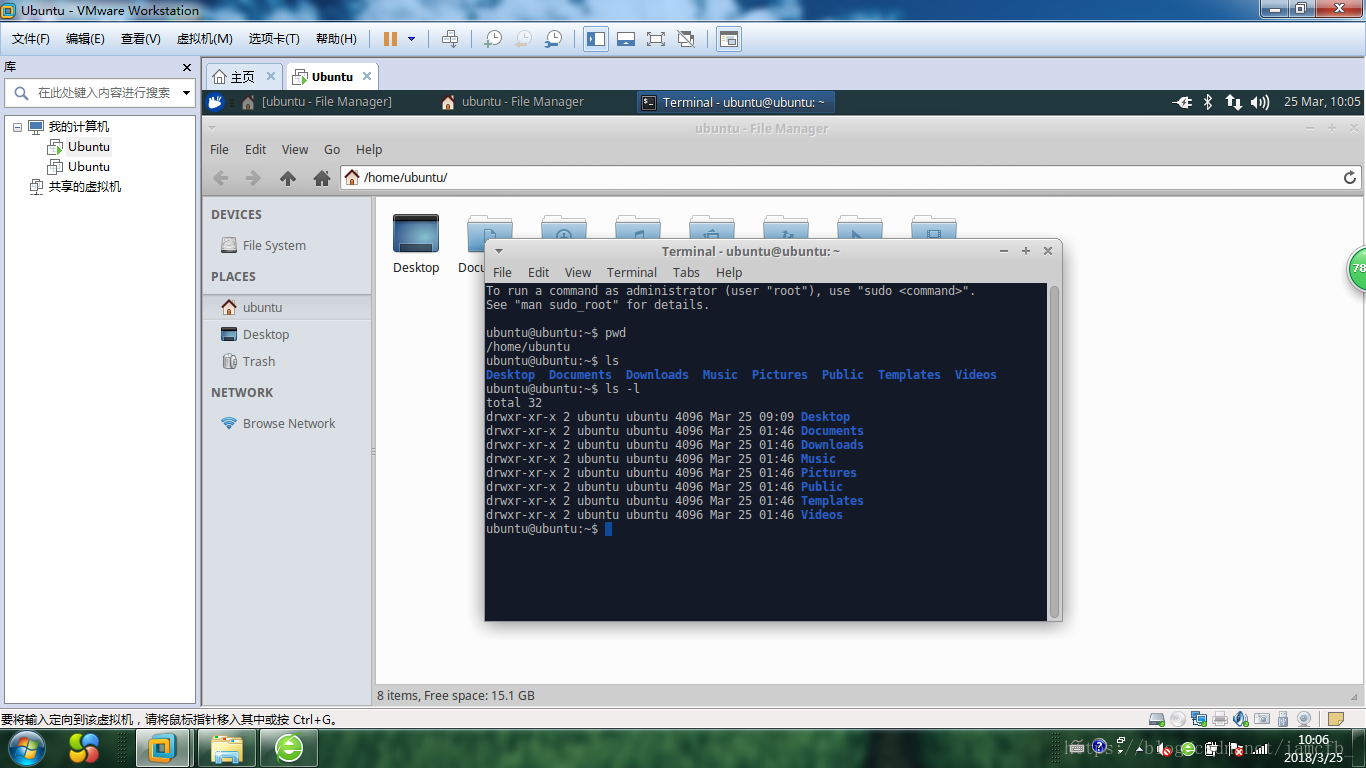
Task: Open the Terminal menu in terminal window
Action: pos(631,272)
